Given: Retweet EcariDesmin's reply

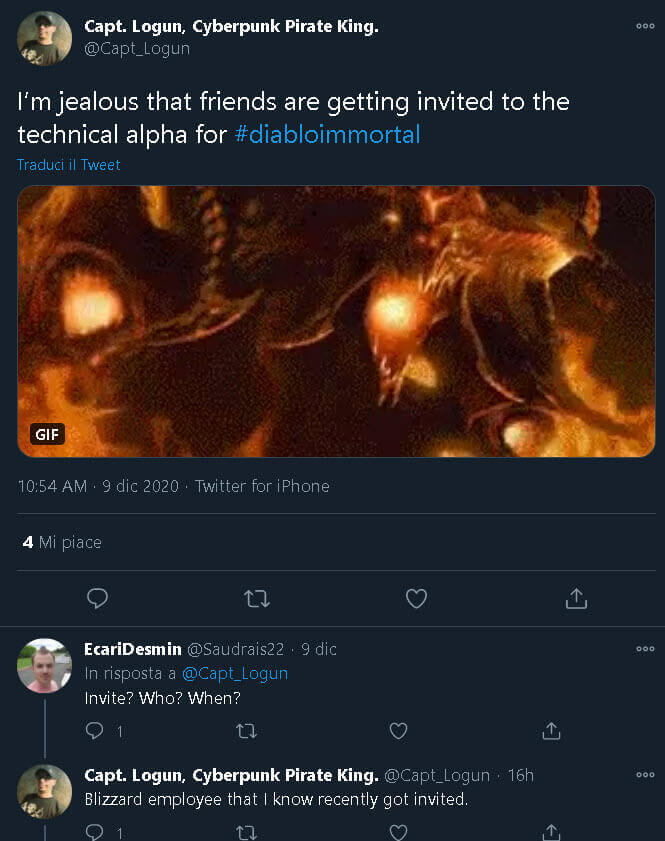Looking at the screenshot, I should [246, 731].
